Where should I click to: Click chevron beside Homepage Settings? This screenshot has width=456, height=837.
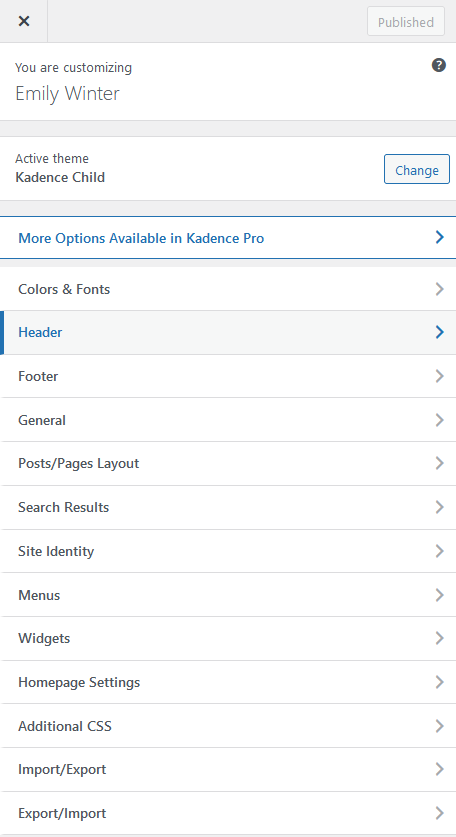[x=439, y=682]
